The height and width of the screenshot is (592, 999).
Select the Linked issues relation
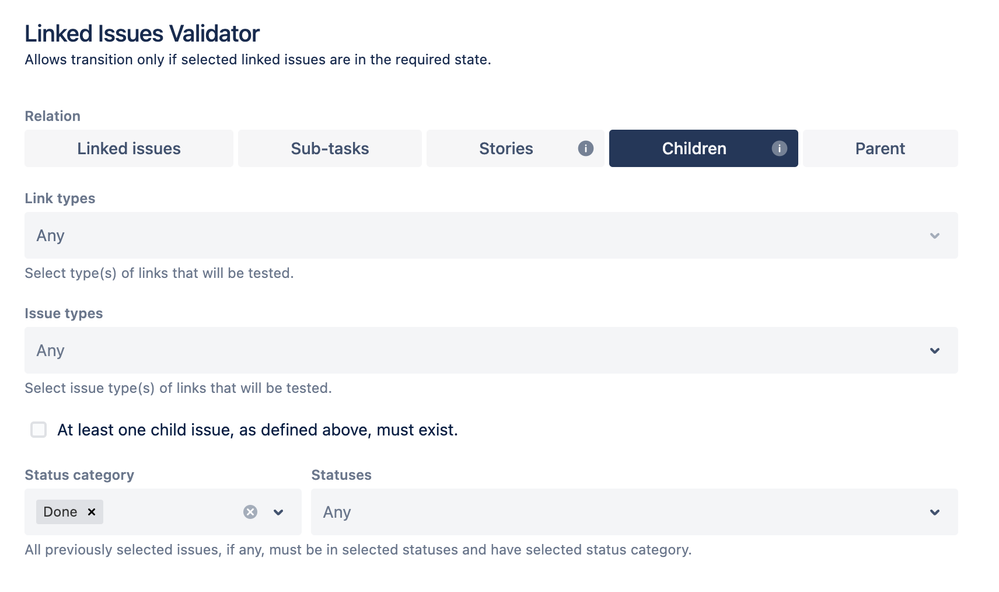(129, 148)
